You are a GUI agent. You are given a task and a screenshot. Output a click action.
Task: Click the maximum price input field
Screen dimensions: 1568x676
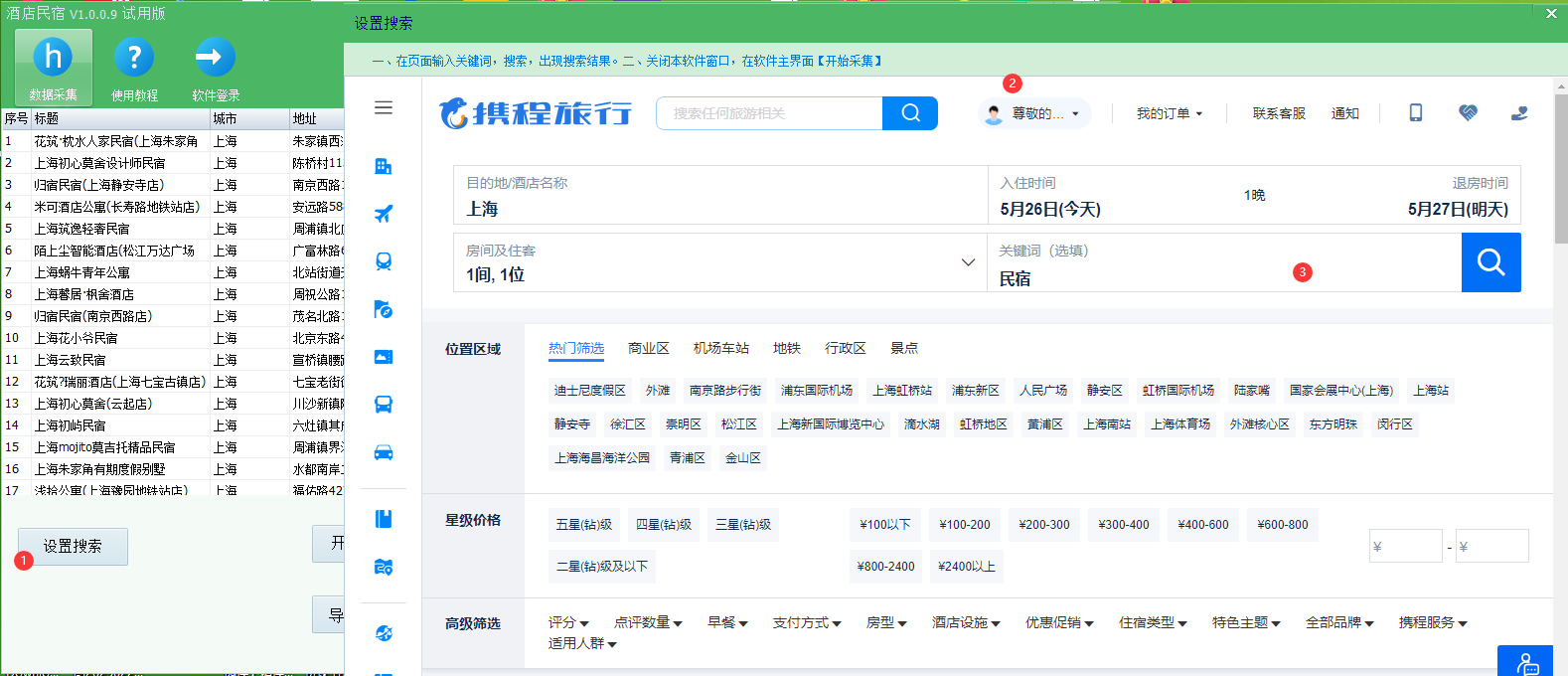pyautogui.click(x=1492, y=546)
